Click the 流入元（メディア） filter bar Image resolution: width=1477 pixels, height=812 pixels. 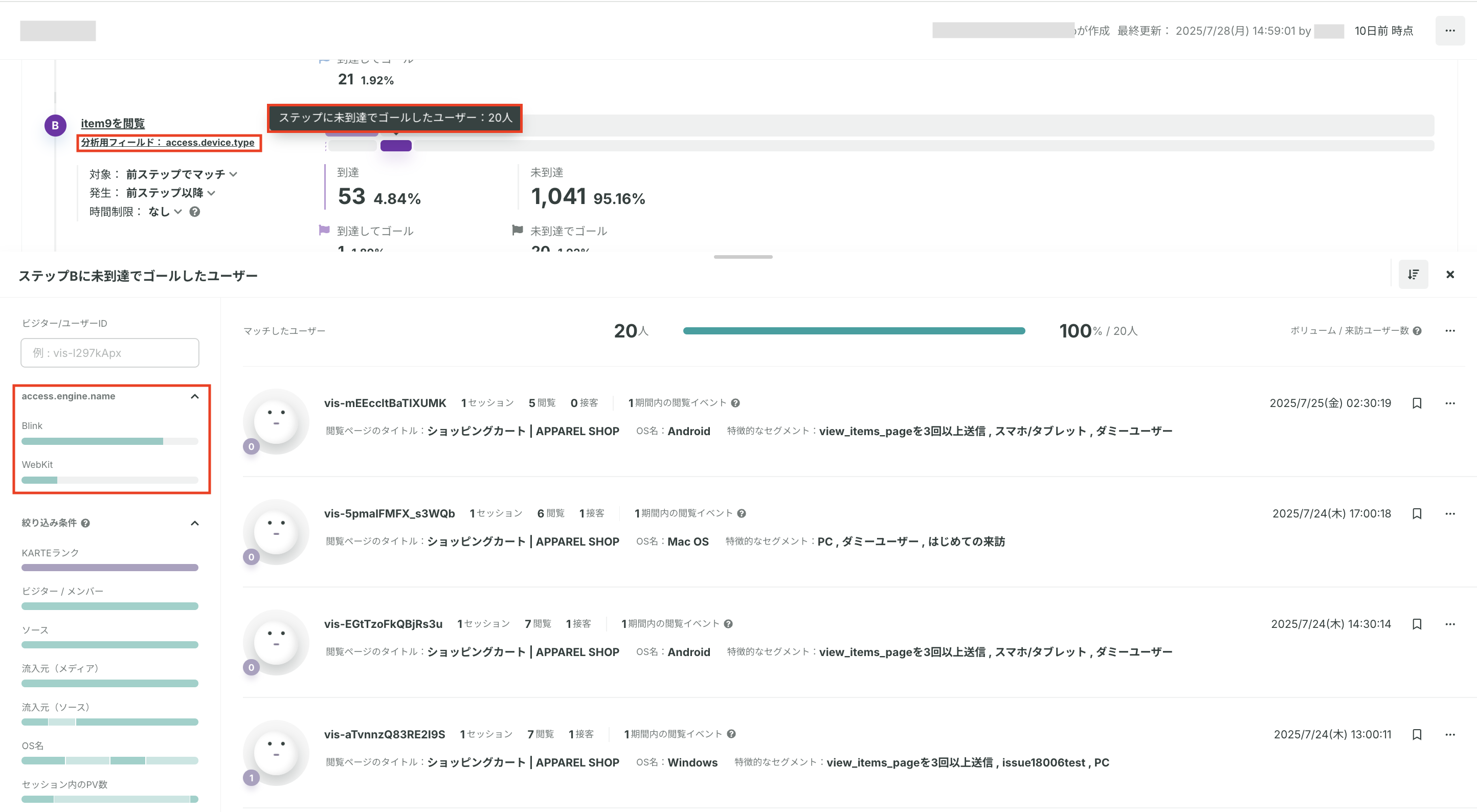(109, 684)
